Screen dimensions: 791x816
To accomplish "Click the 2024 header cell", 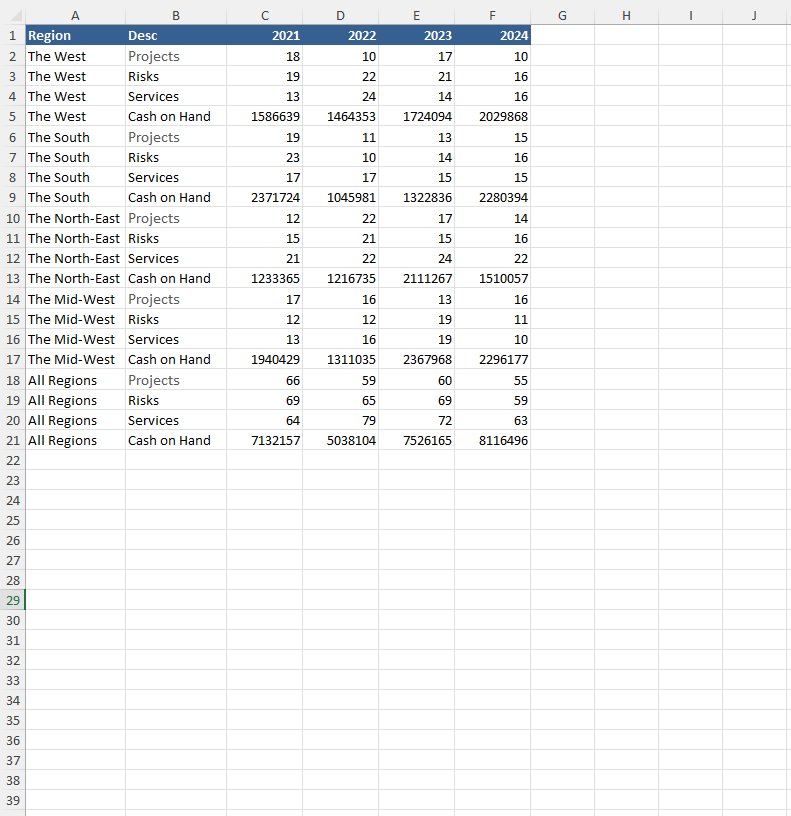I will [x=492, y=35].
